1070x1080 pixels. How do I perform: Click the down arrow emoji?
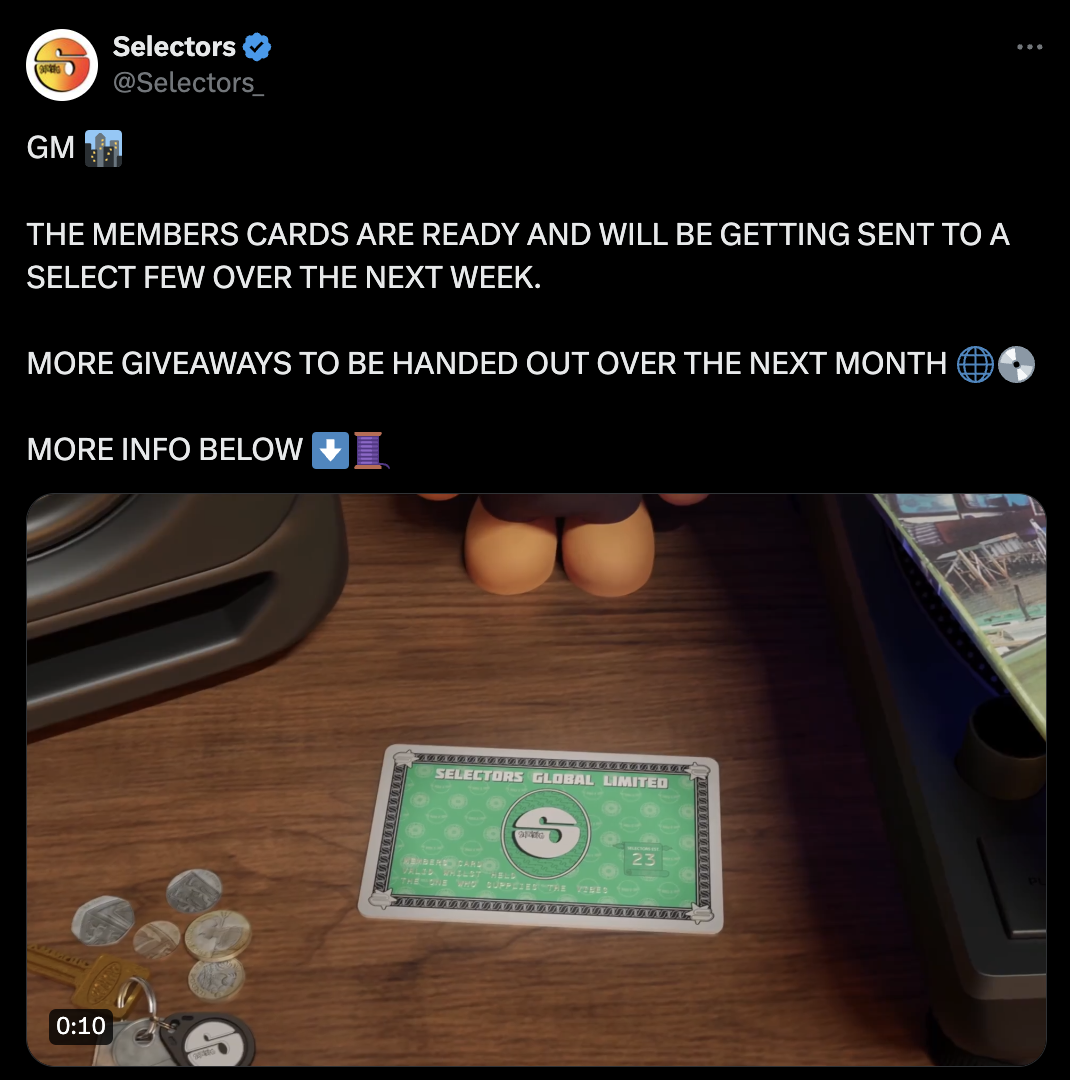[x=330, y=450]
